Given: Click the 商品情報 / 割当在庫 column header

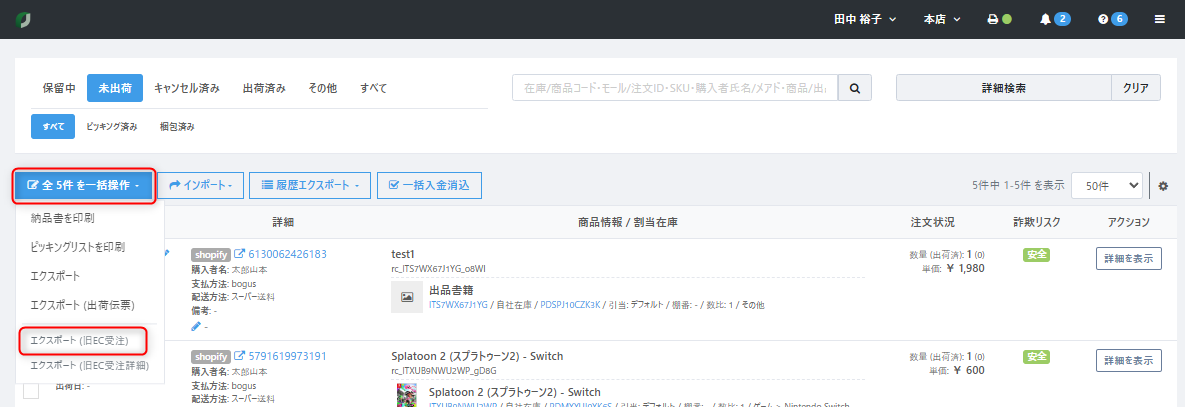Looking at the screenshot, I should 627,222.
